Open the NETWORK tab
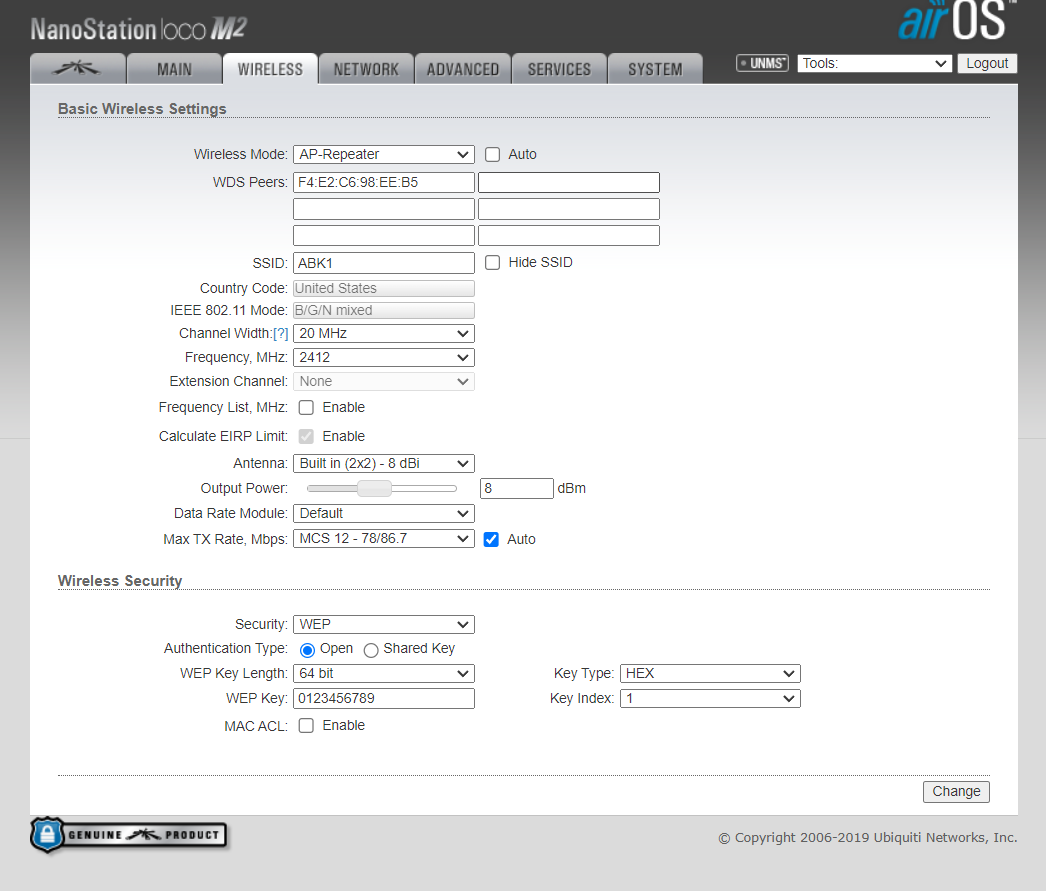Viewport: 1046px width, 891px height. coord(366,69)
